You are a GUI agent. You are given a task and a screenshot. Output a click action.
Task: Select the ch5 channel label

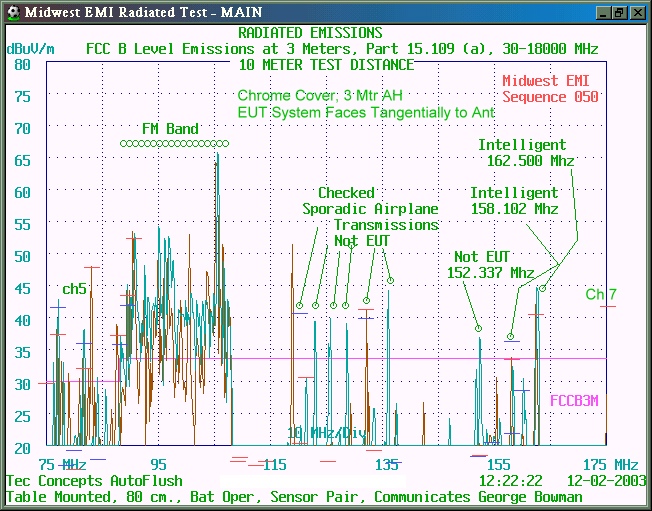click(x=74, y=289)
